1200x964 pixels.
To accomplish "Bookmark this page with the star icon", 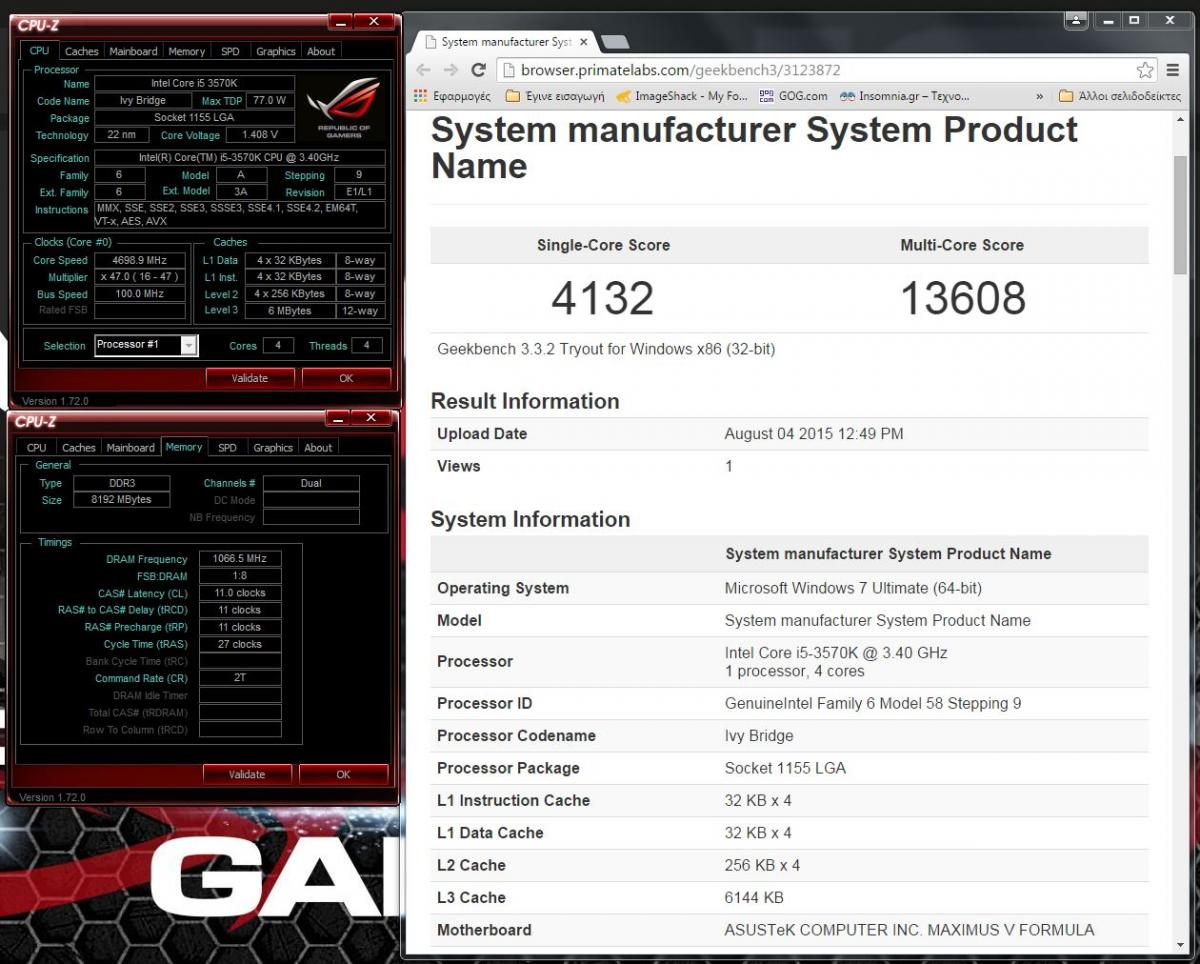I will (1145, 70).
